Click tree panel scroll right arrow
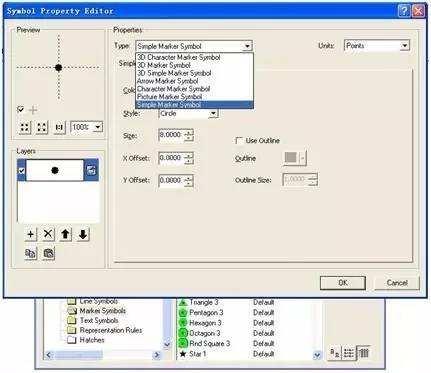The width and height of the screenshot is (431, 373). tap(156, 355)
